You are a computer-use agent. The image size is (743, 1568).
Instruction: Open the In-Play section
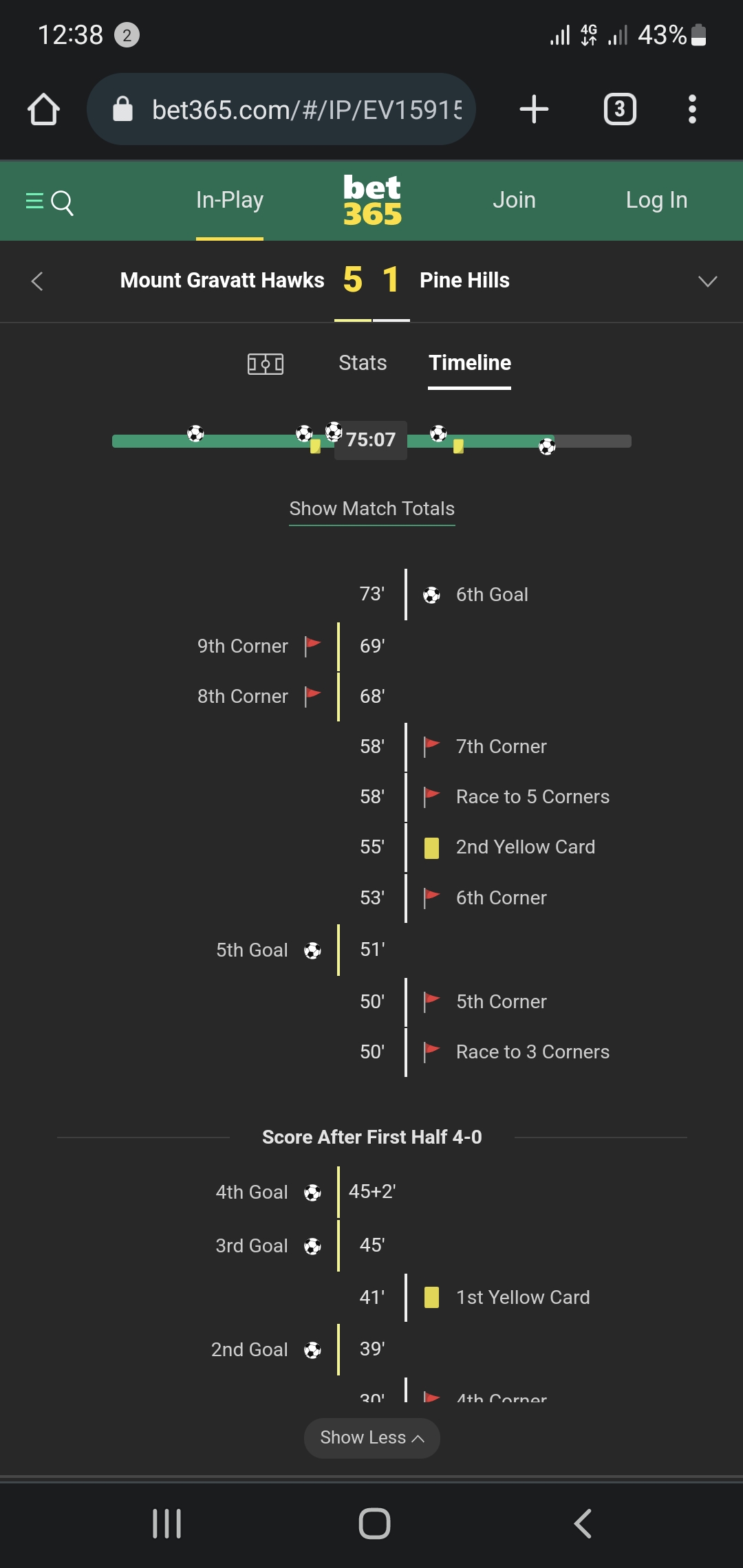[x=230, y=200]
